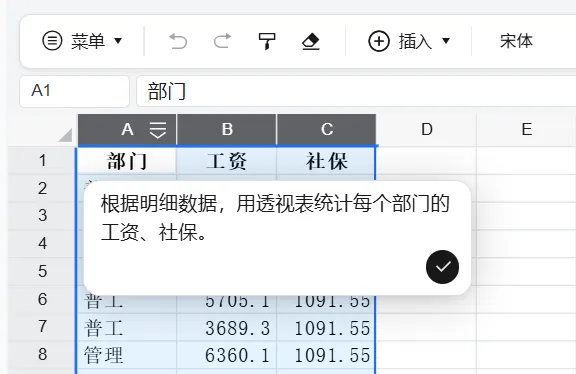Select 1091.55 cell in row 8
Image resolution: width=576 pixels, height=374 pixels.
tap(326, 355)
